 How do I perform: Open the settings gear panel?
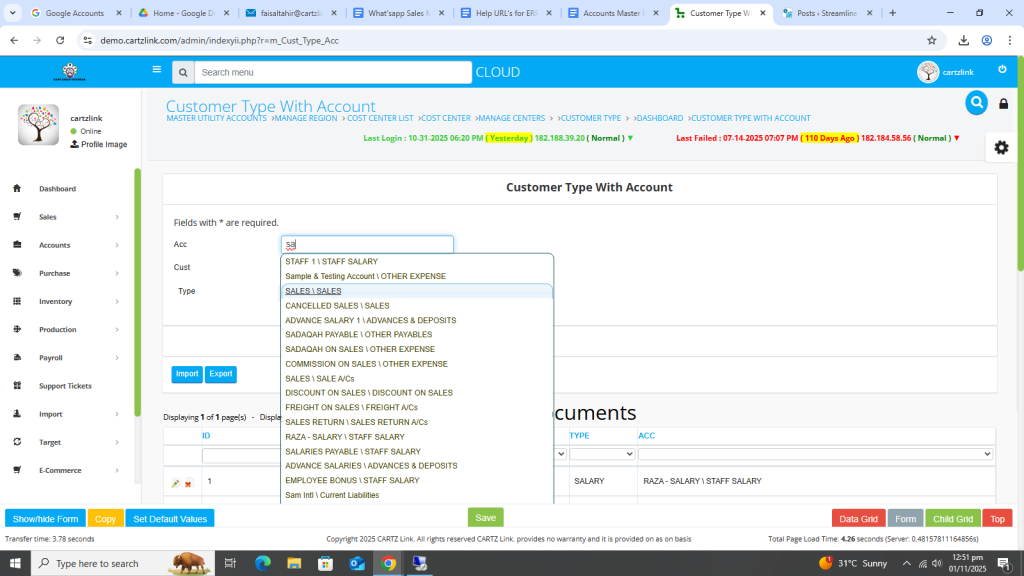click(x=1001, y=148)
